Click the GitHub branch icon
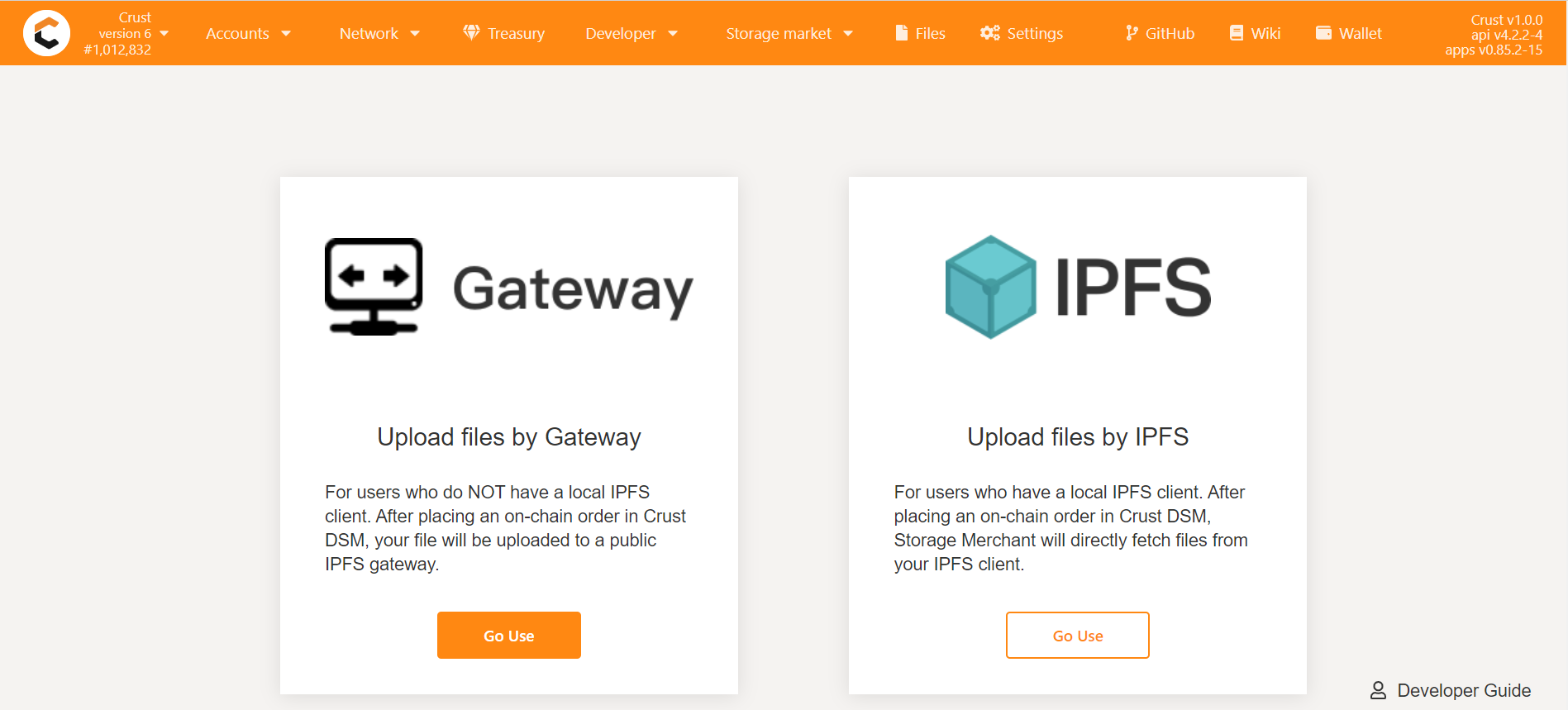The width and height of the screenshot is (1568, 710). pyautogui.click(x=1132, y=33)
